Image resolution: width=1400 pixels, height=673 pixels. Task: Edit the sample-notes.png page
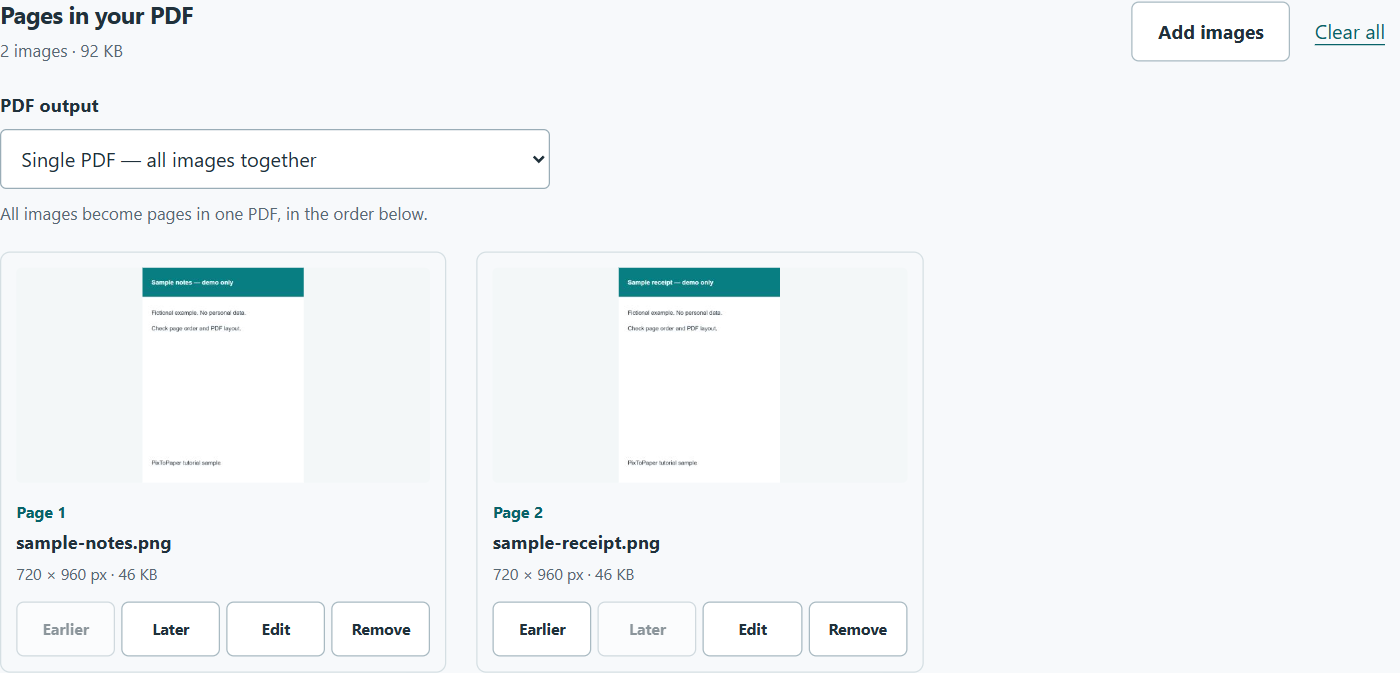(x=276, y=629)
